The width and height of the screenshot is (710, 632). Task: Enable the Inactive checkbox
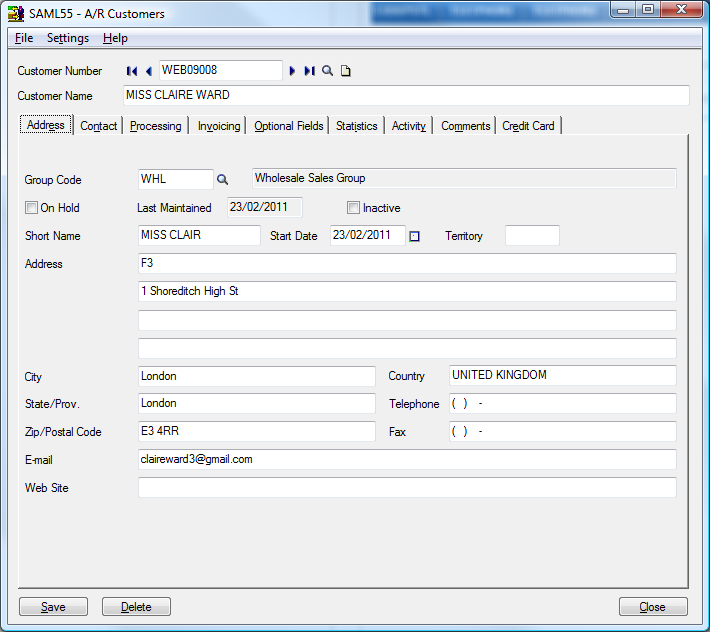[353, 208]
